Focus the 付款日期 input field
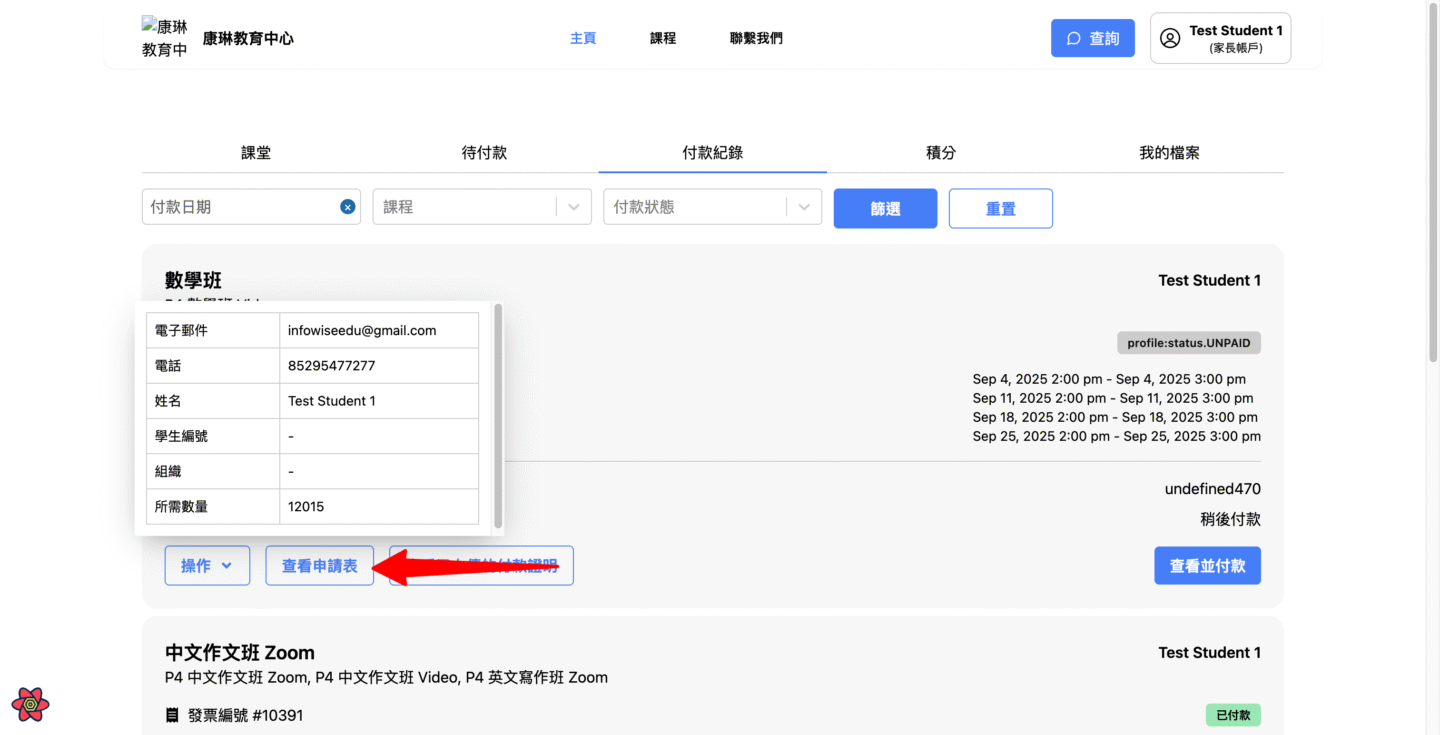The height and width of the screenshot is (735, 1440). tap(240, 207)
